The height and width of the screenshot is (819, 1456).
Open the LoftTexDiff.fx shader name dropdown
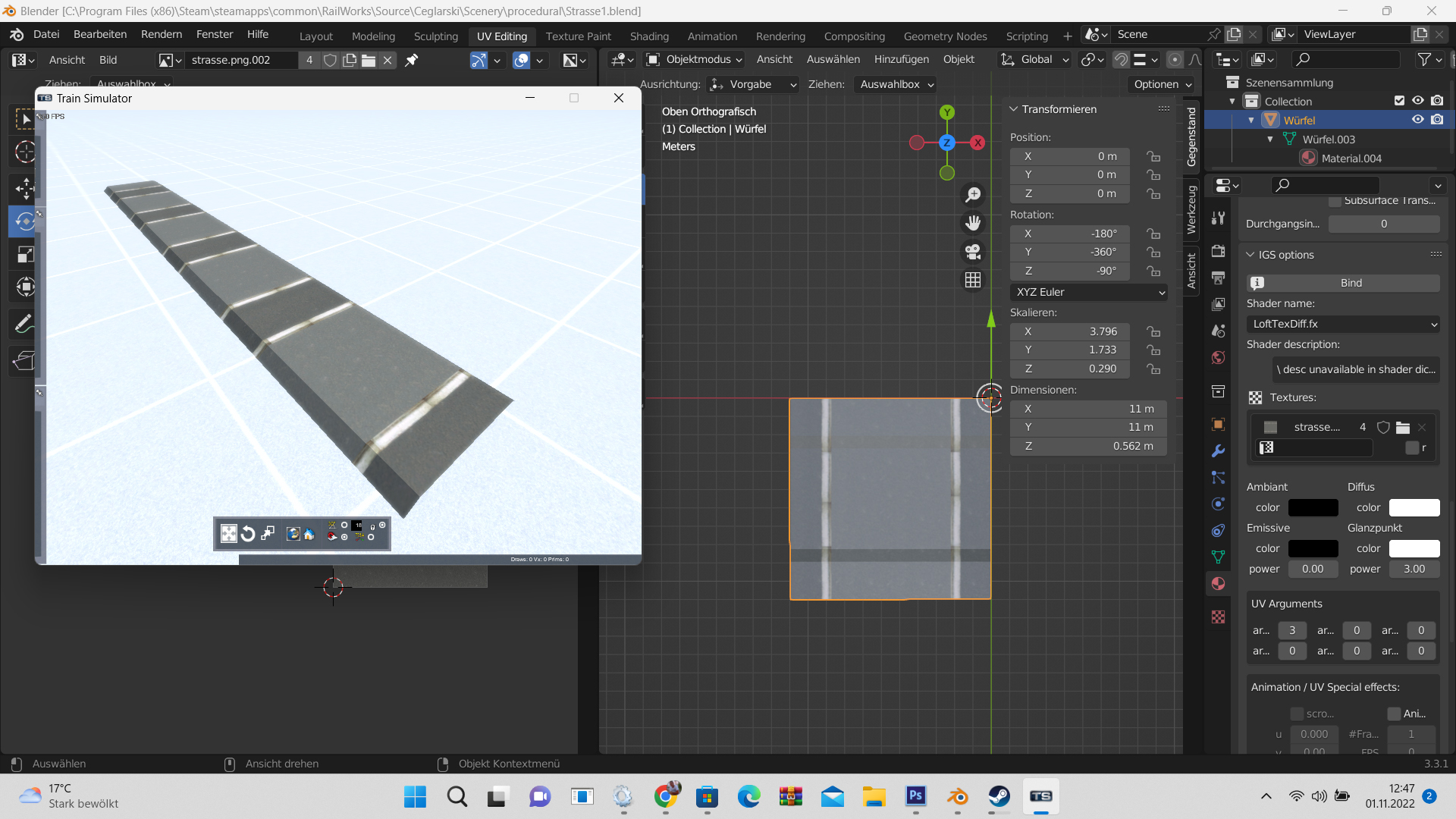click(1343, 324)
